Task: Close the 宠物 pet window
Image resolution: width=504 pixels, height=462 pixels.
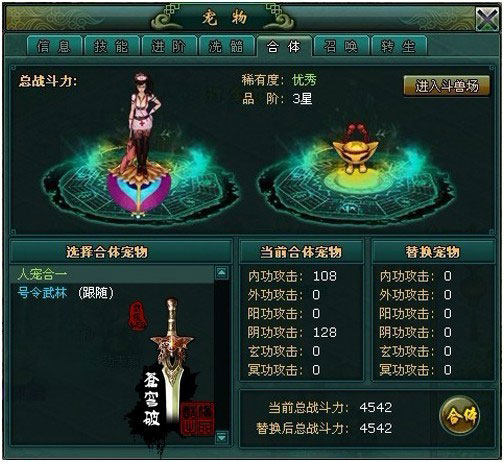Action: [487, 20]
